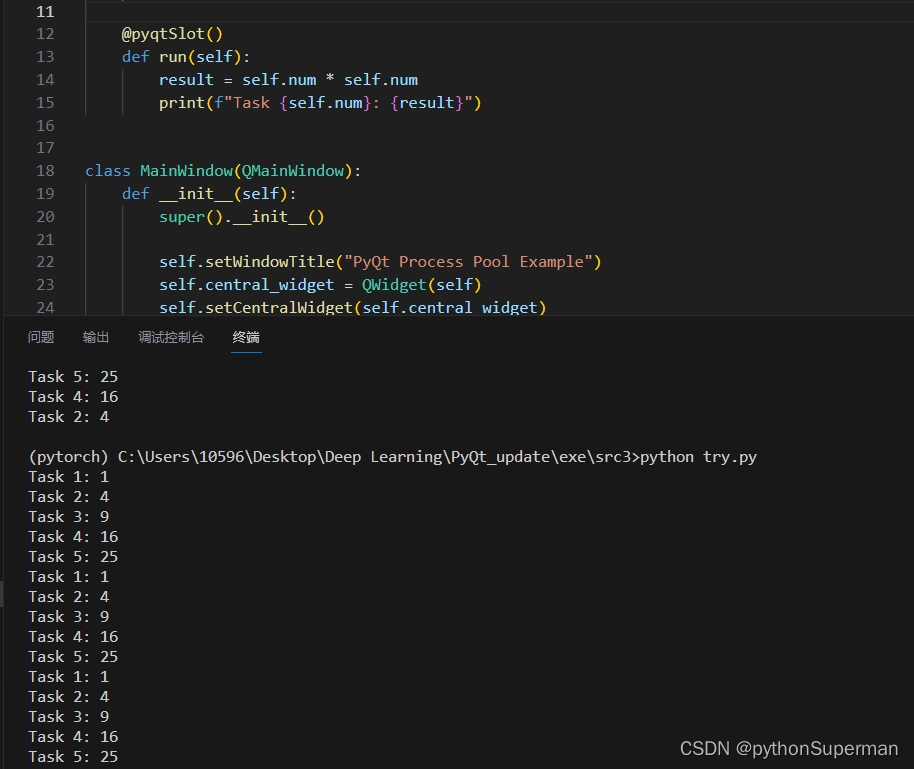Click gutter line number 20
Screen dimensions: 914x769
point(45,217)
